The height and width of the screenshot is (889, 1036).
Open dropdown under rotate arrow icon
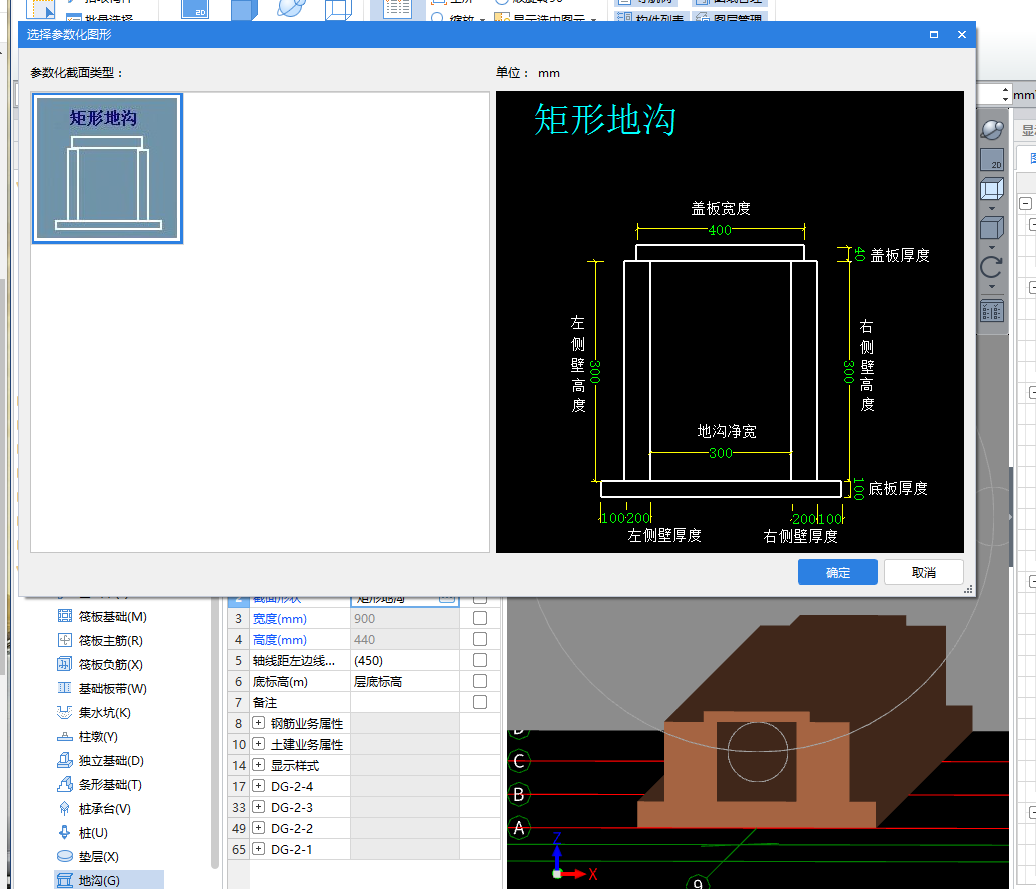coord(992,287)
